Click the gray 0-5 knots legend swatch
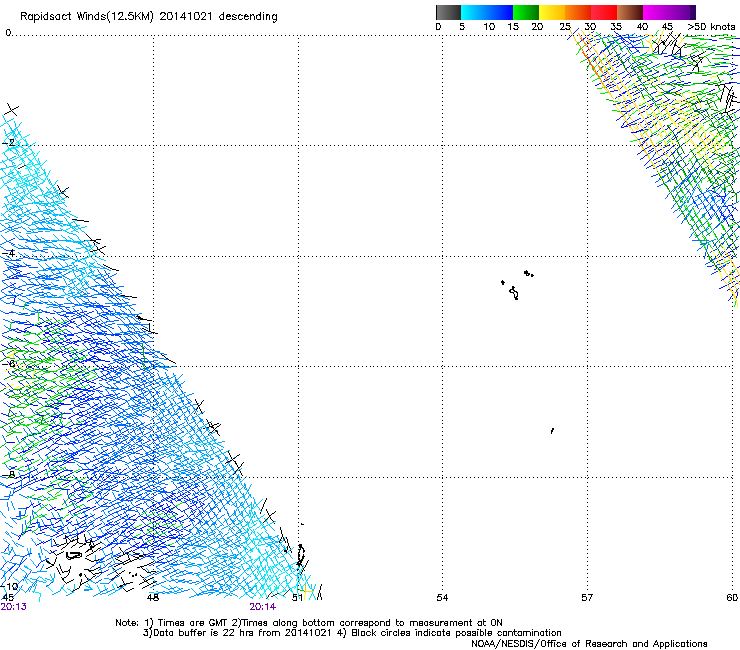The image size is (740, 650). [448, 12]
